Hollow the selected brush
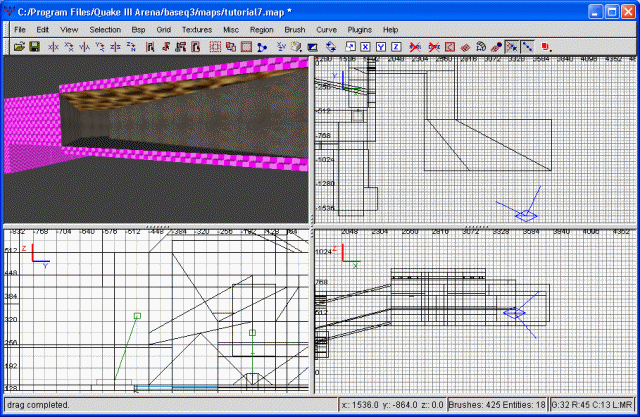The image size is (640, 417). click(246, 47)
